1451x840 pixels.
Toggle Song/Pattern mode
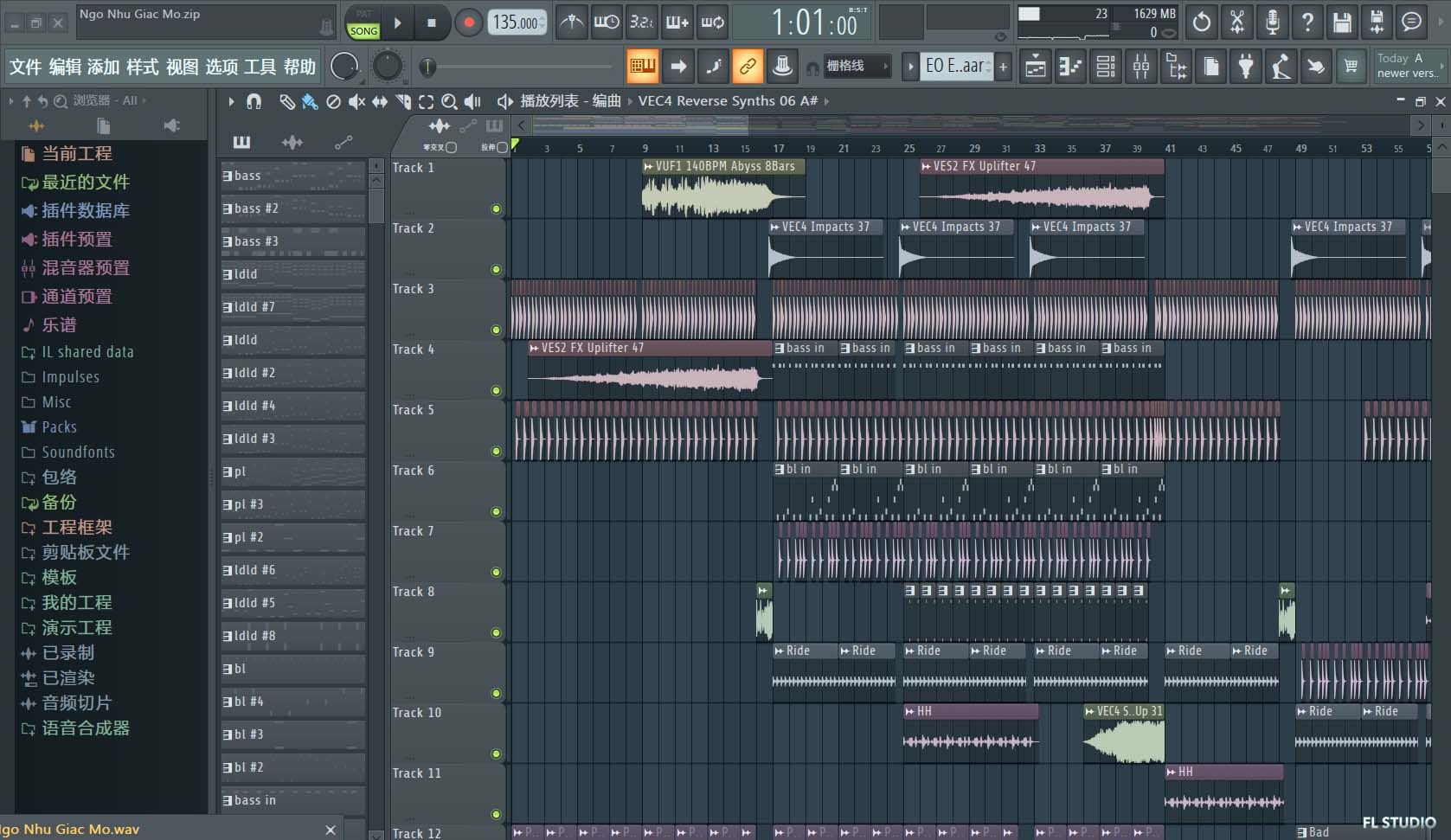[x=363, y=23]
